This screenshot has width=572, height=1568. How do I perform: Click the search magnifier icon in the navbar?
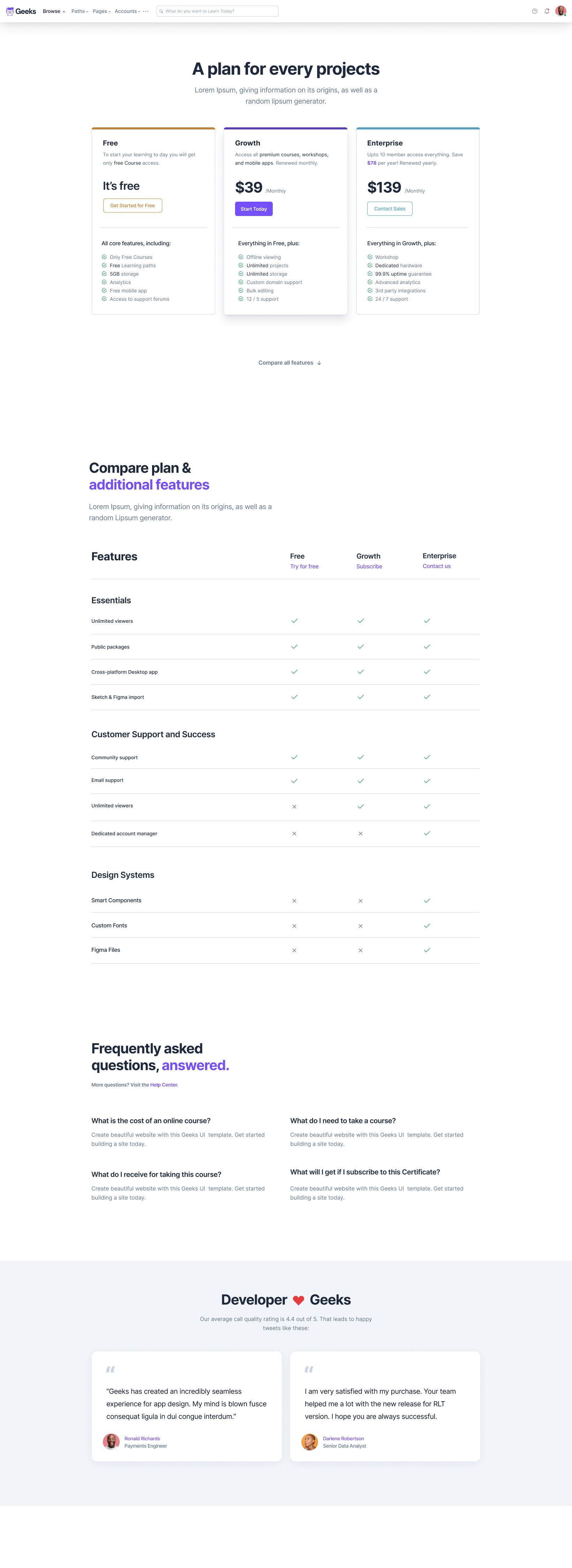pos(161,11)
